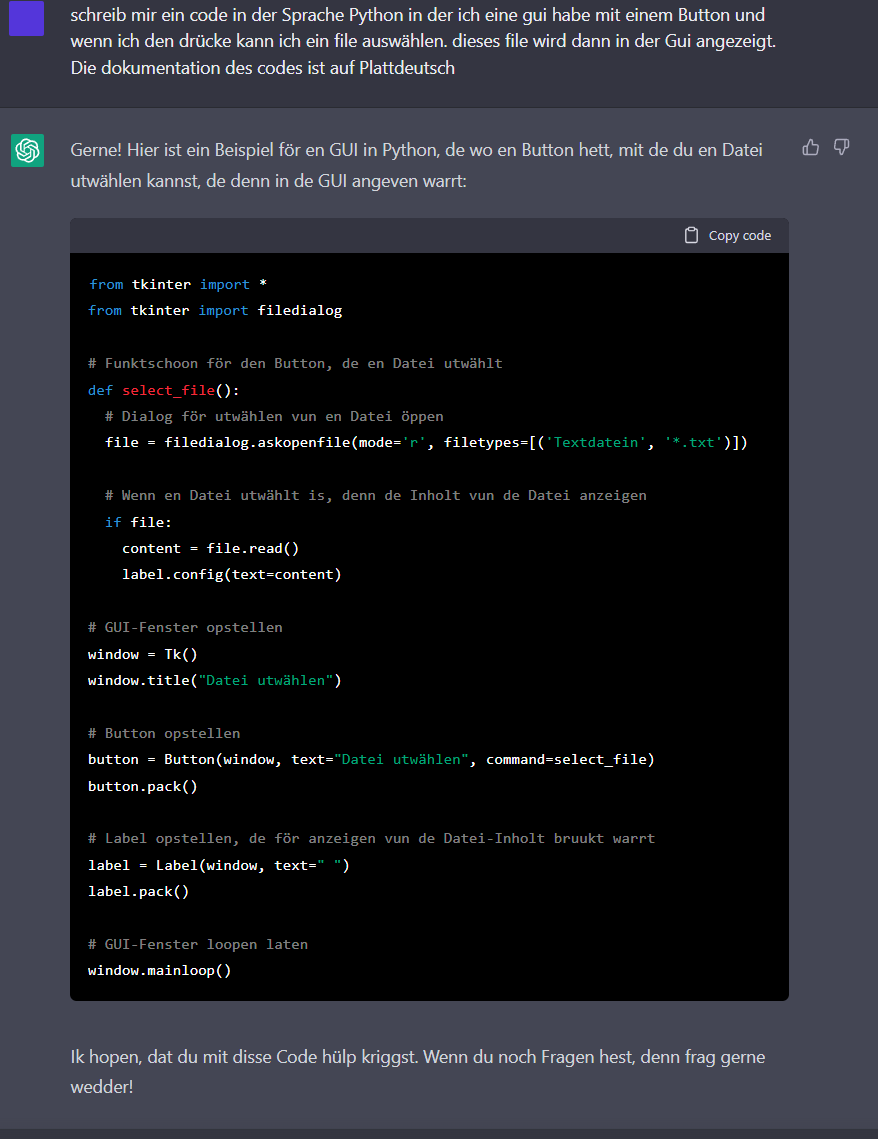The height and width of the screenshot is (1139, 878).
Task: Click the 'from tkinter import *' code line
Action: [x=178, y=284]
